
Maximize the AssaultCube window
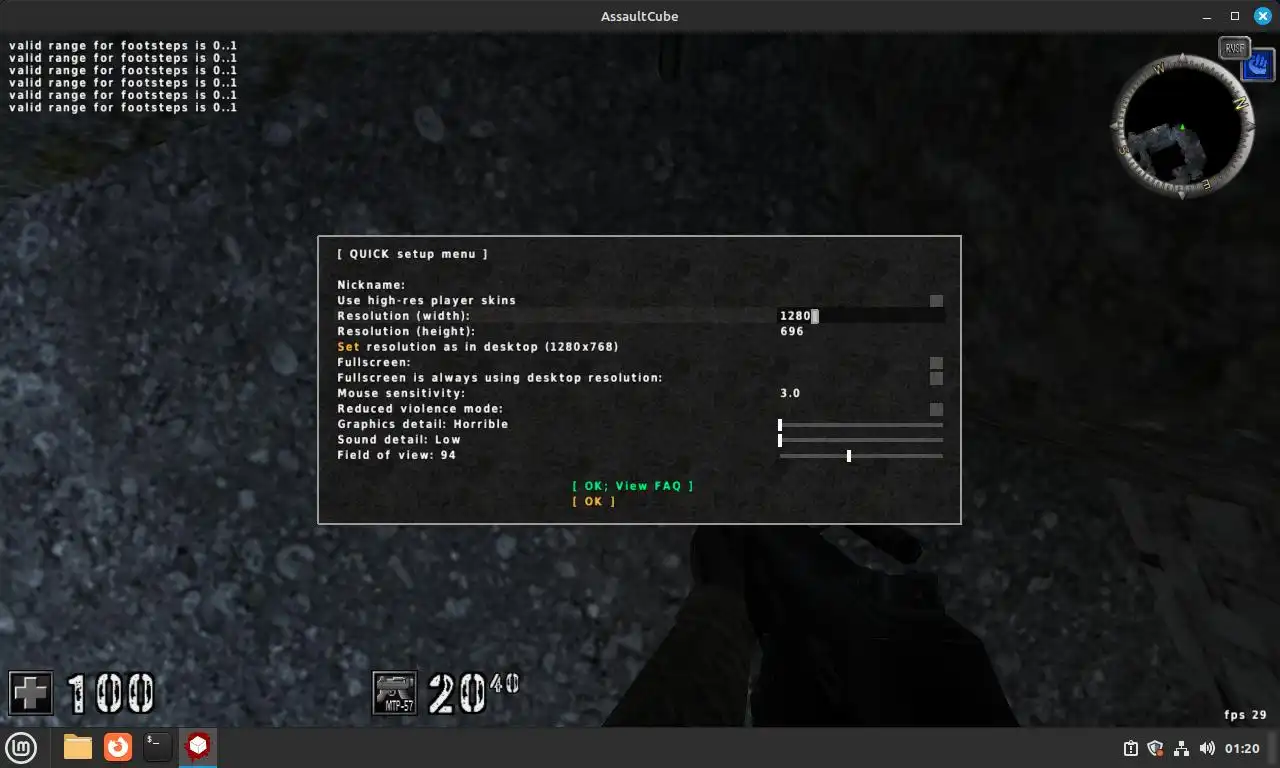coord(1235,16)
